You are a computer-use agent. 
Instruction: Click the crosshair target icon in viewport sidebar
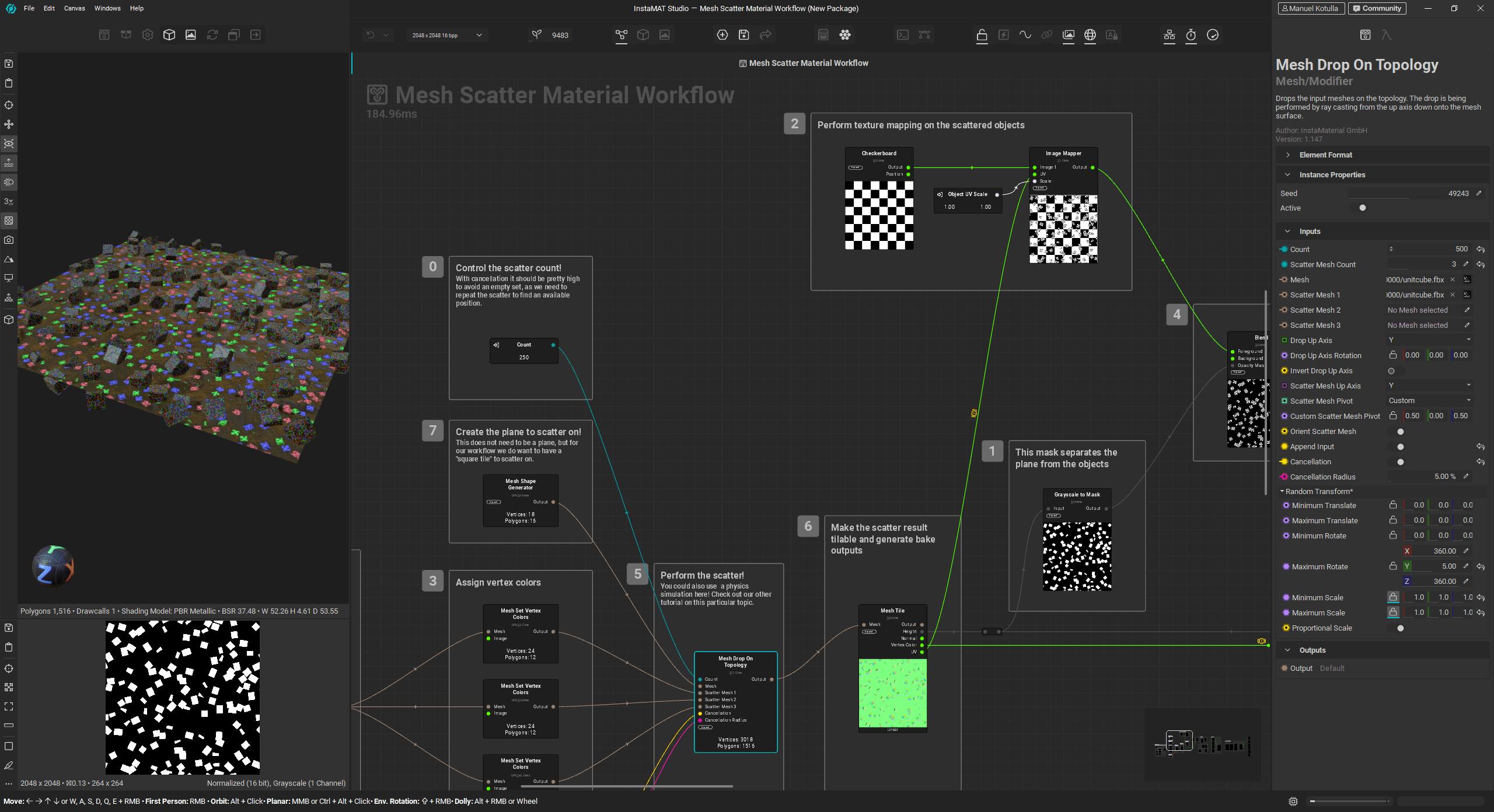click(x=9, y=105)
